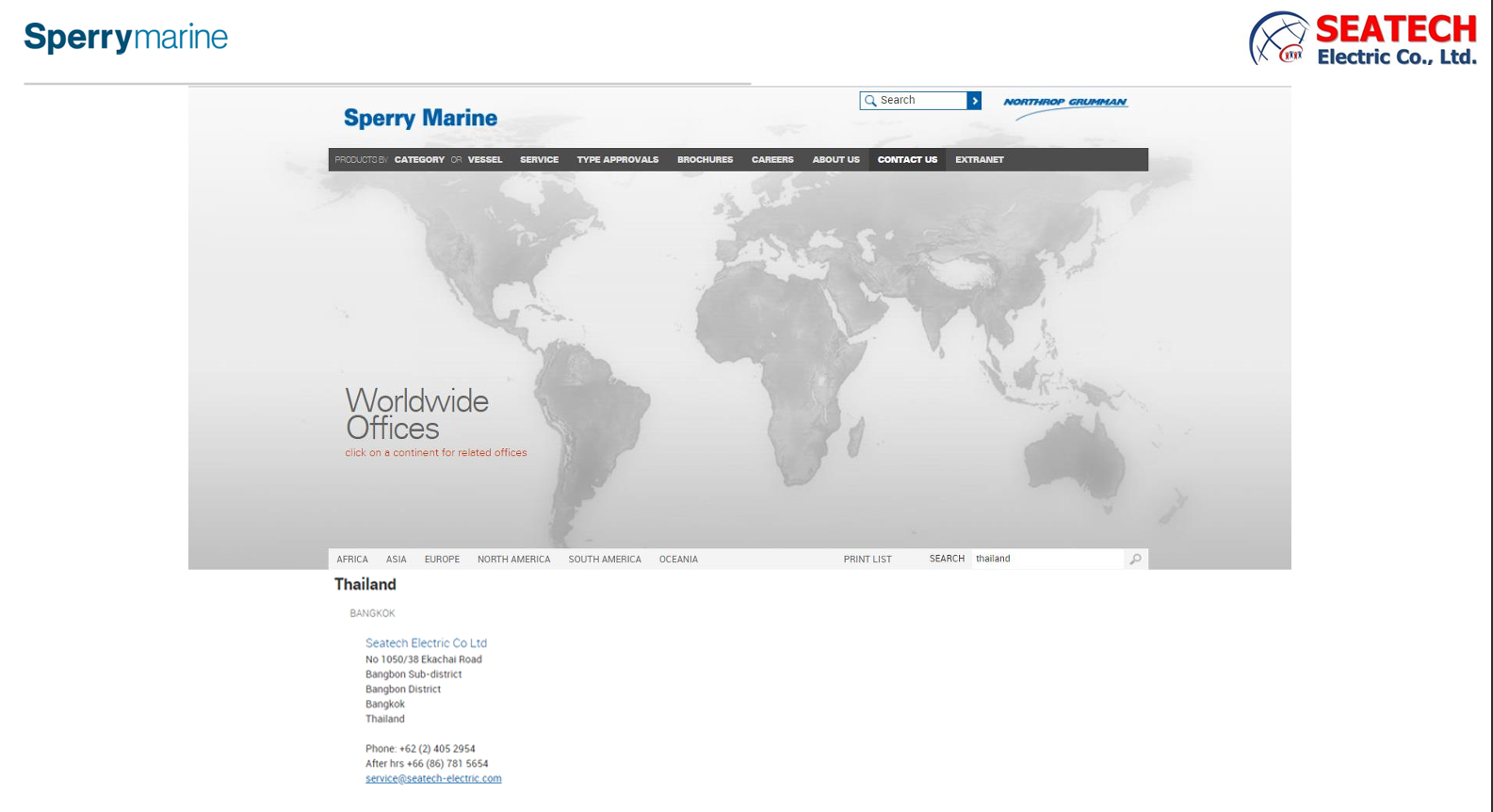Click the Print List link
The width and height of the screenshot is (1493, 812).
coord(867,560)
